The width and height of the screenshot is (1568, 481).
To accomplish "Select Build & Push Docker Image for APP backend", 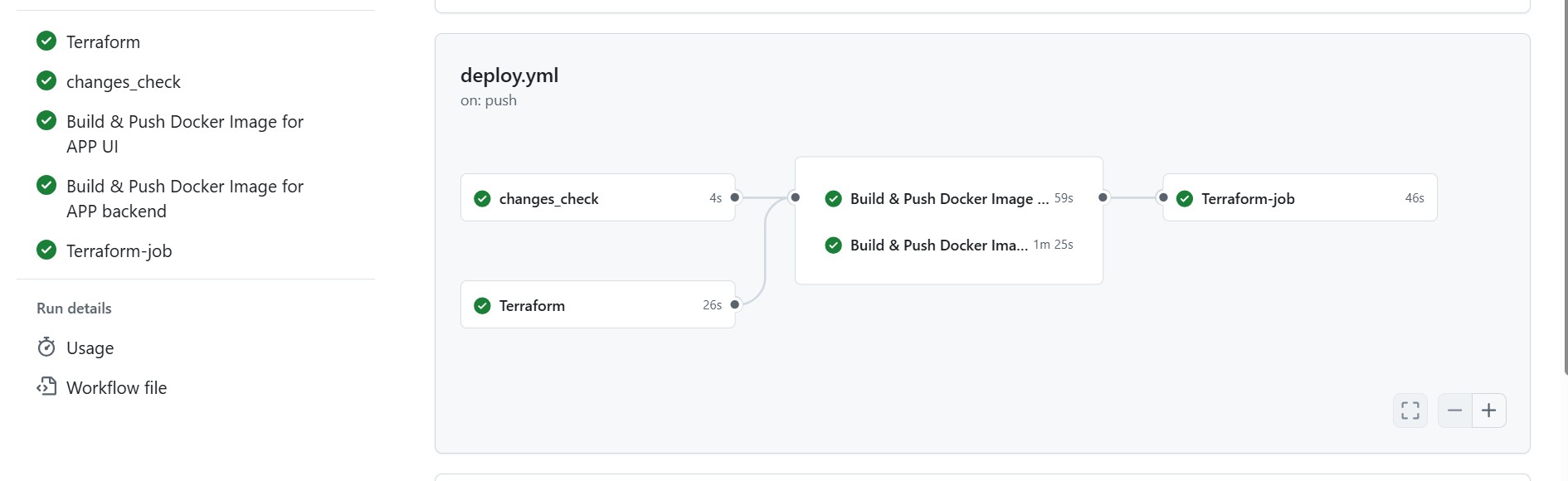I will tap(184, 198).
